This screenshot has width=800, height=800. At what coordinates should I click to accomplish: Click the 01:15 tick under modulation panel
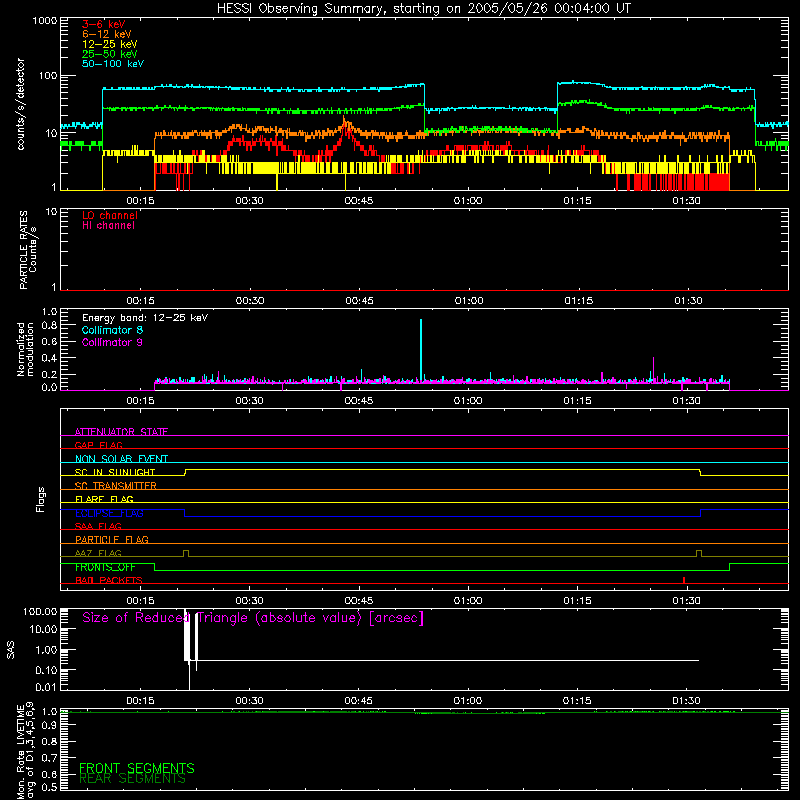578,401
